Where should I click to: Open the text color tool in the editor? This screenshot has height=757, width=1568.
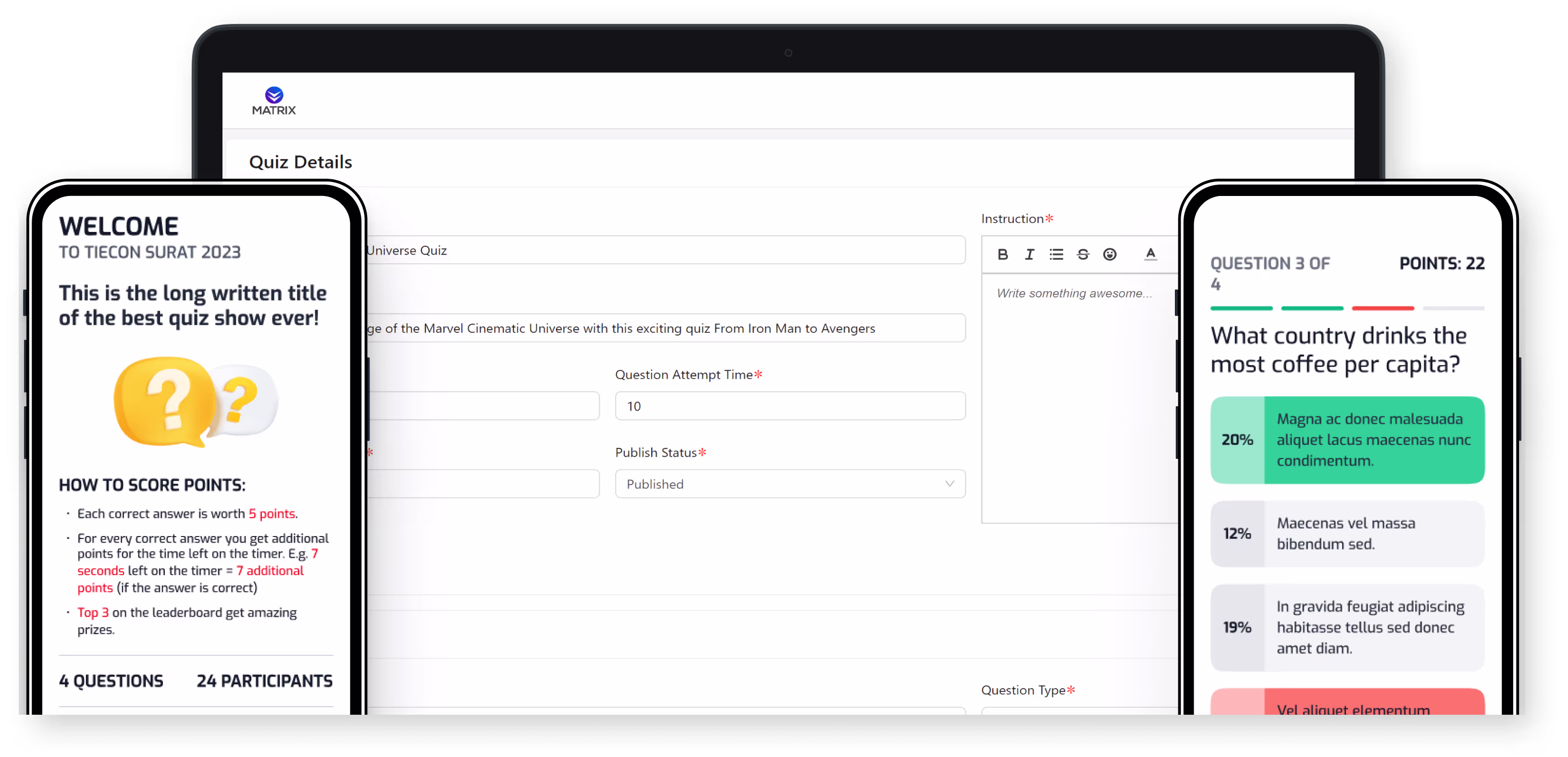[1150, 255]
